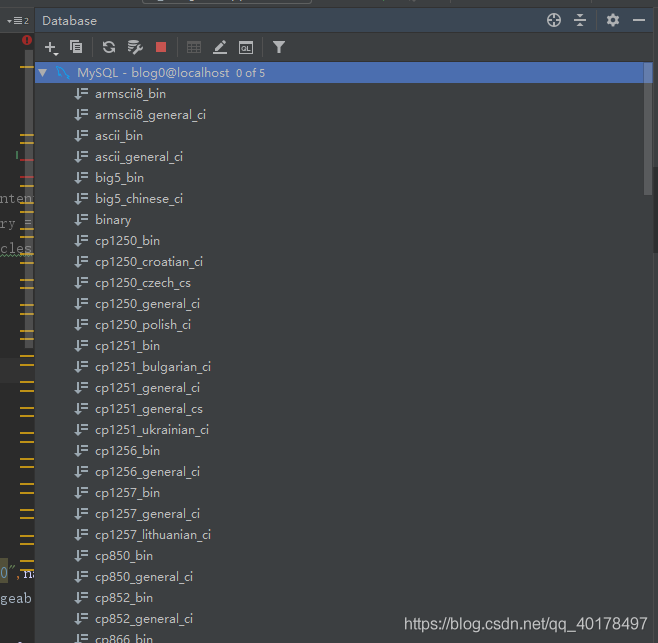Click the locate/scroll-from-editor crosshair icon
The width and height of the screenshot is (658, 643).
point(554,20)
